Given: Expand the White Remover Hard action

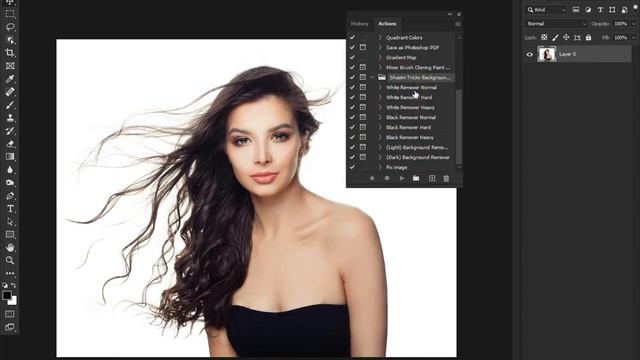Looking at the screenshot, I should 380,97.
